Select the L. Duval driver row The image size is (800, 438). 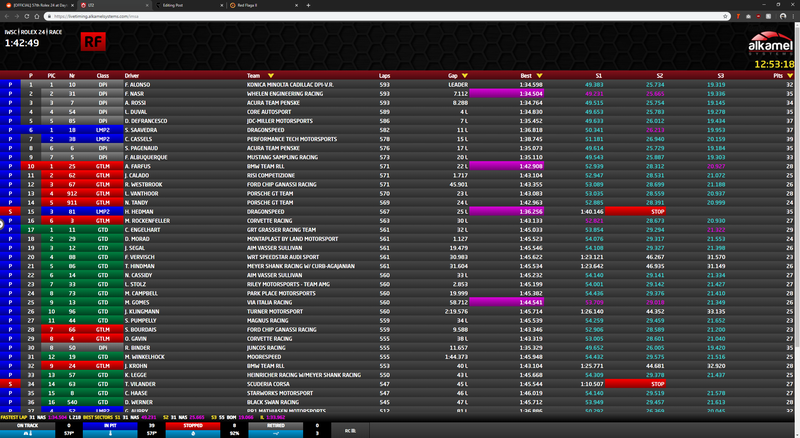pos(397,112)
